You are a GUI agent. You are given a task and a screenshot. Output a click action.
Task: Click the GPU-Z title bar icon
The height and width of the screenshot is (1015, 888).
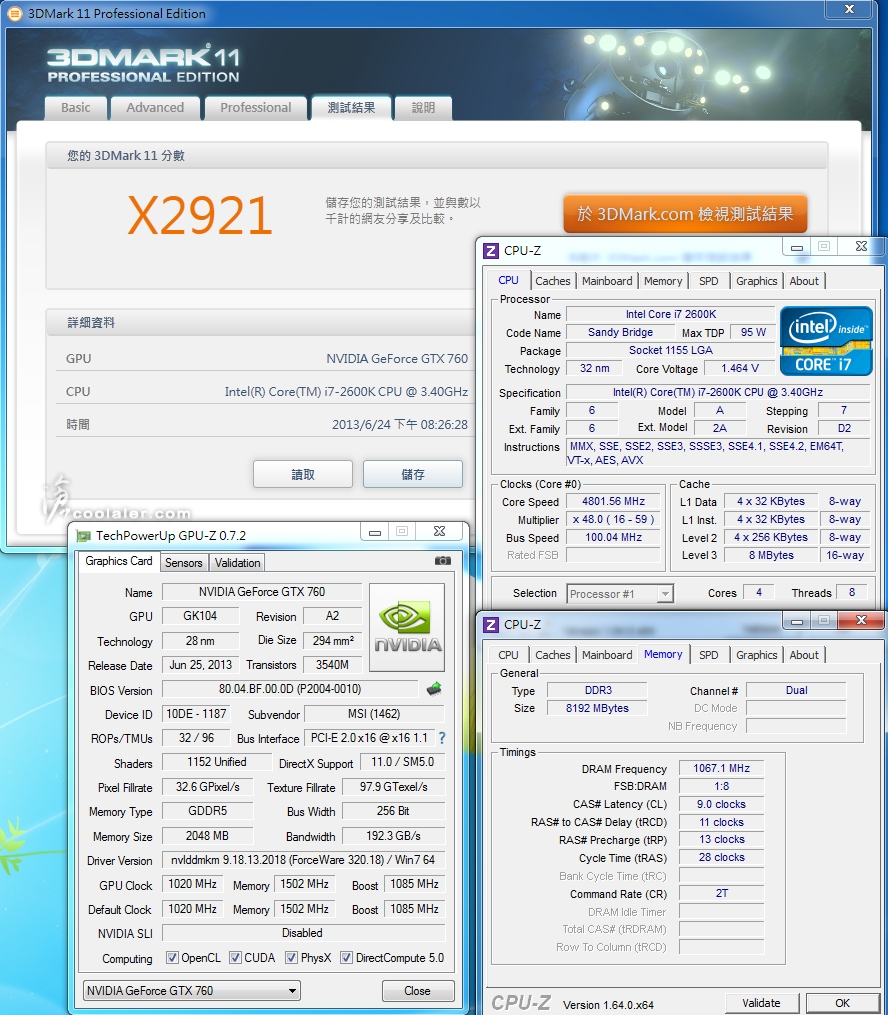coord(83,535)
